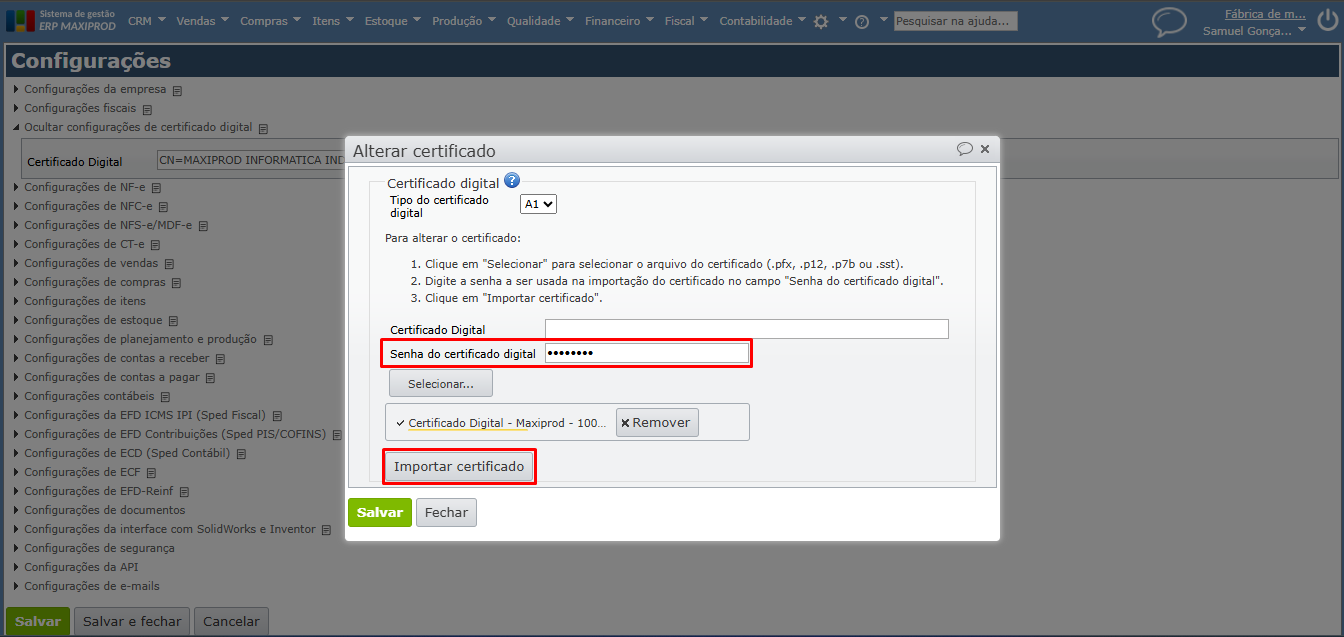Open the Samuel Gonça... user menu
Image resolution: width=1344 pixels, height=637 pixels.
pos(1254,31)
